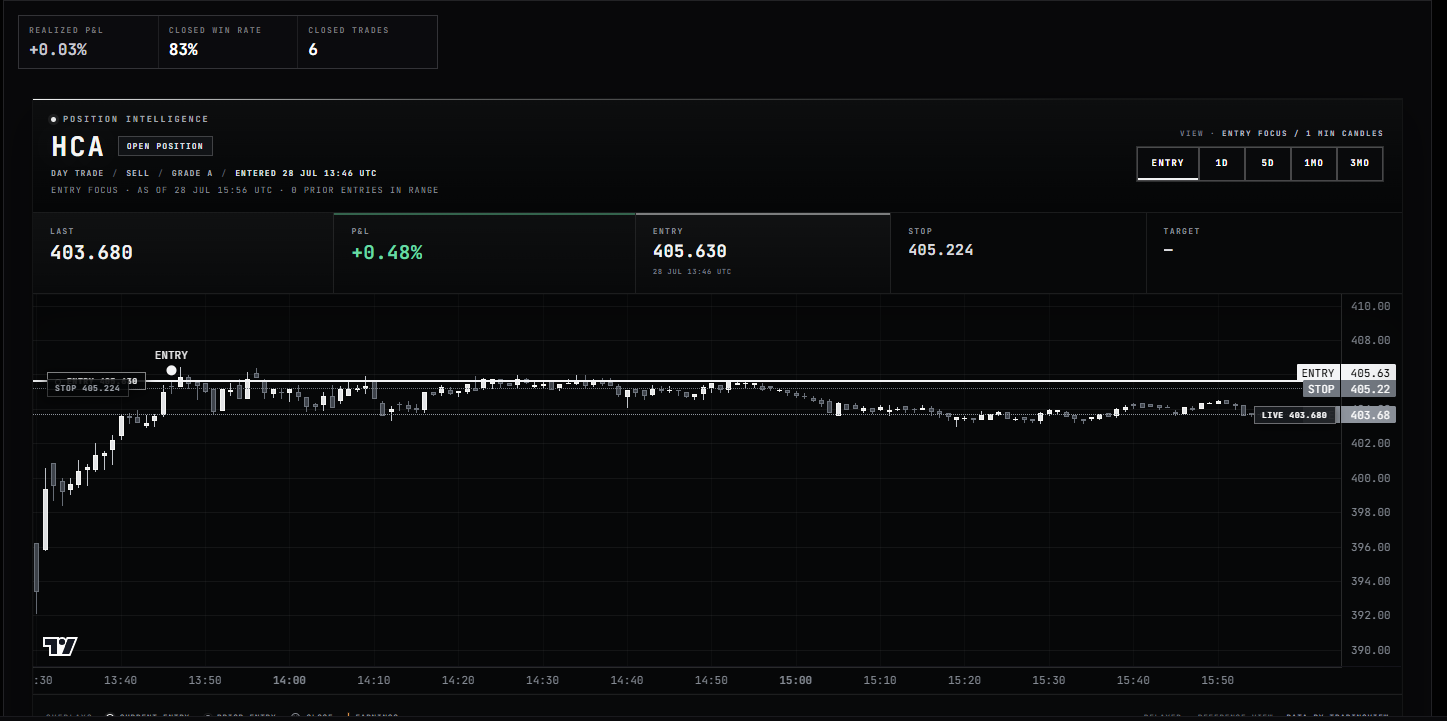Click the TARGET card dash value
Viewport: 1447px width, 721px height.
(1168, 250)
